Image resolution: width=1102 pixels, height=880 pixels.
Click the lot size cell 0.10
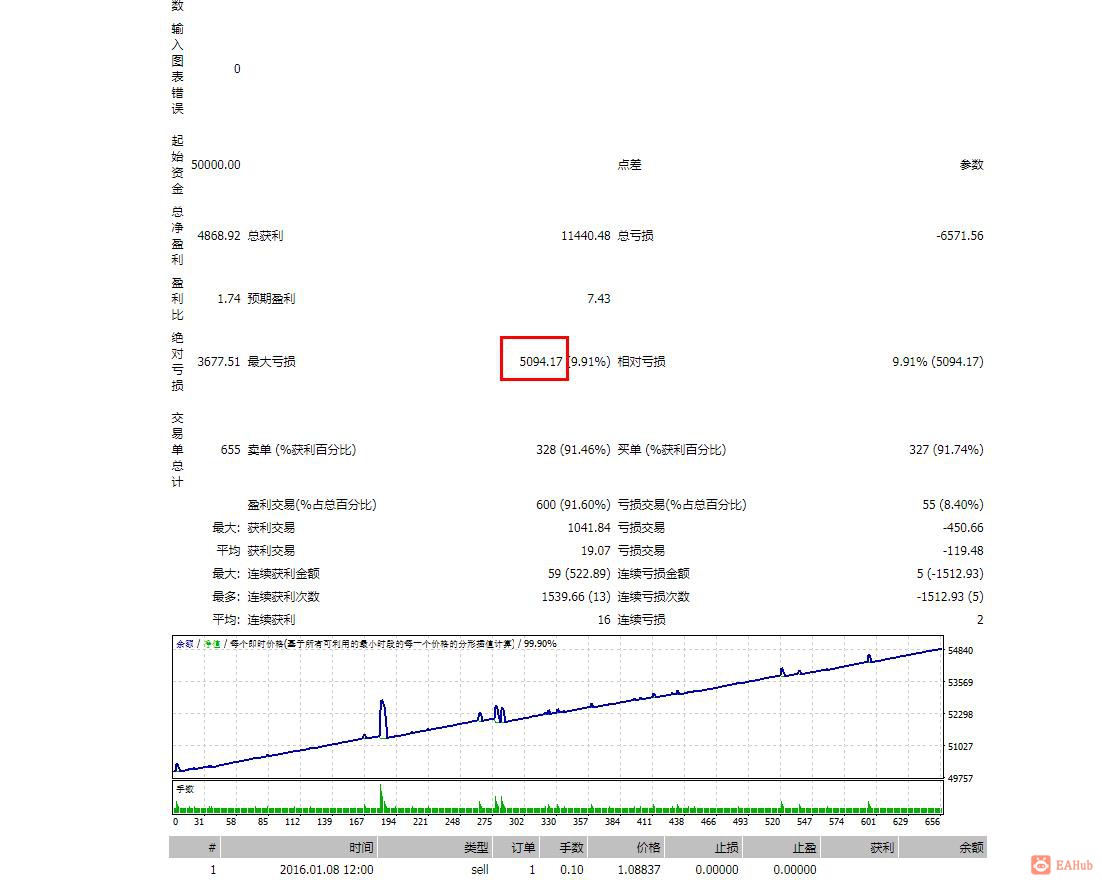pyautogui.click(x=572, y=869)
